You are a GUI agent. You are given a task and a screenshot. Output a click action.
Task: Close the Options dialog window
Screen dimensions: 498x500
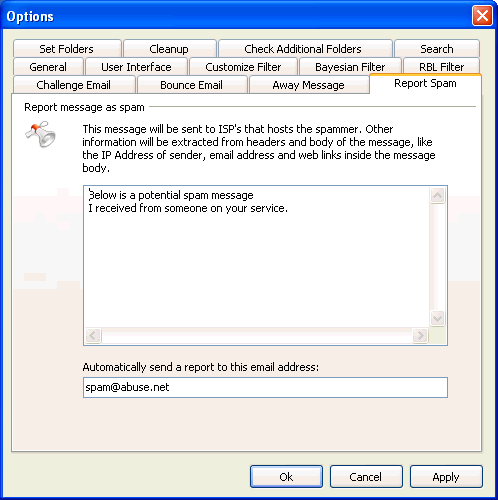point(482,16)
